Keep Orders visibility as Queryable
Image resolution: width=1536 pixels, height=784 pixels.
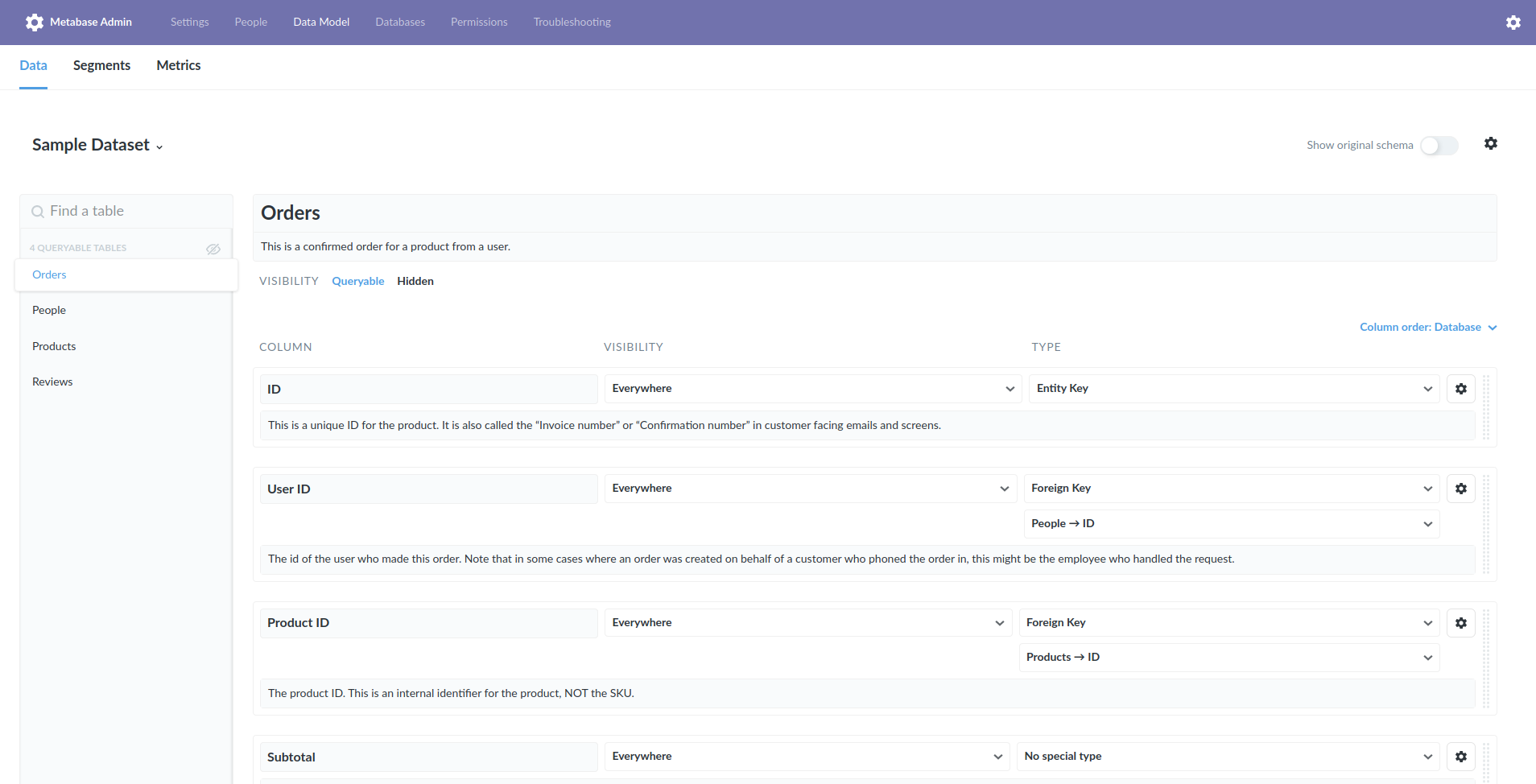coord(357,281)
